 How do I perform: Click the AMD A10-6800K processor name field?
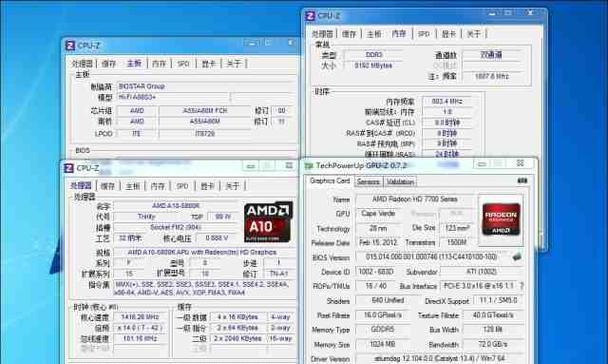(176, 205)
